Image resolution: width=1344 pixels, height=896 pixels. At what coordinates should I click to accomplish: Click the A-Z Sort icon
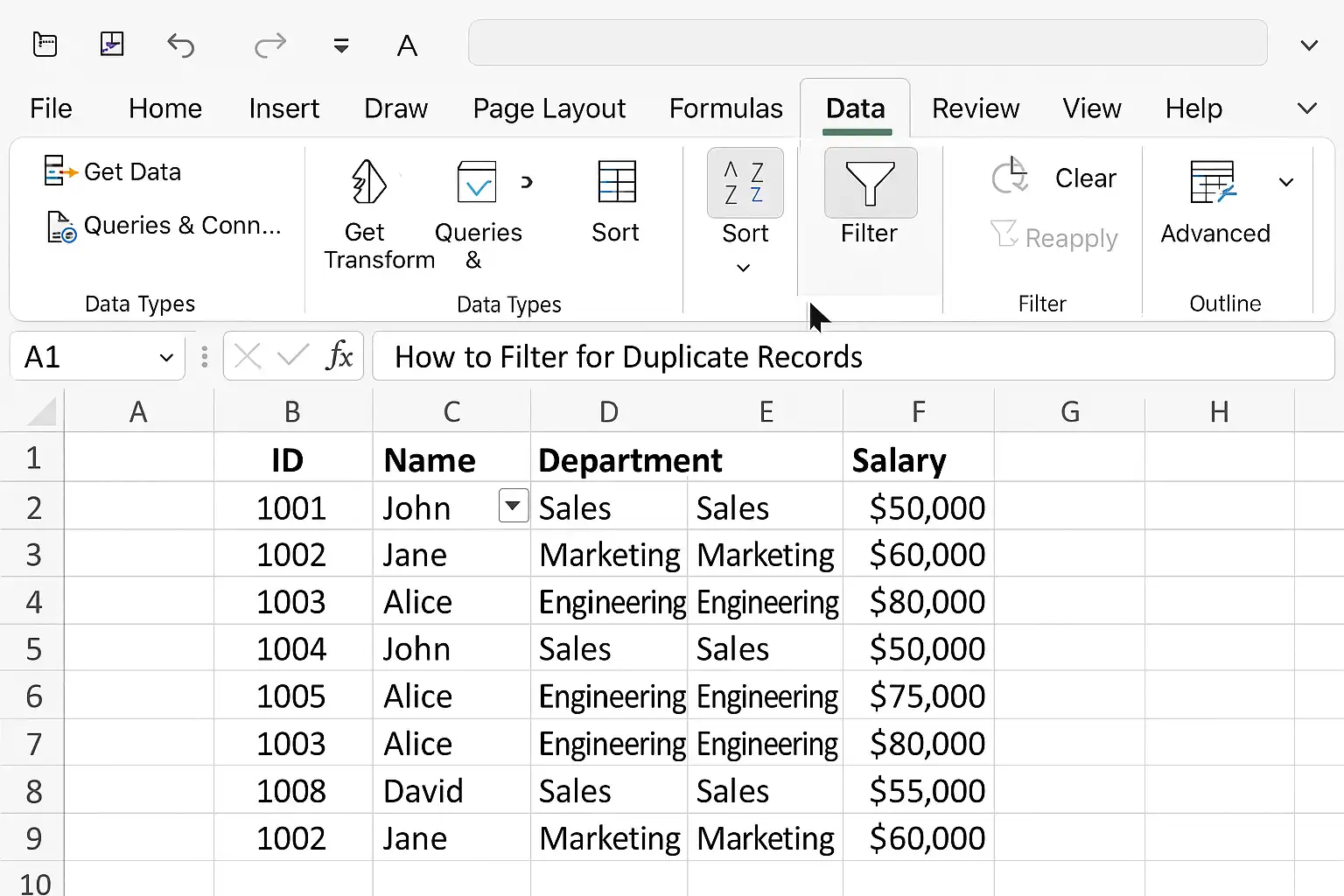point(745,183)
